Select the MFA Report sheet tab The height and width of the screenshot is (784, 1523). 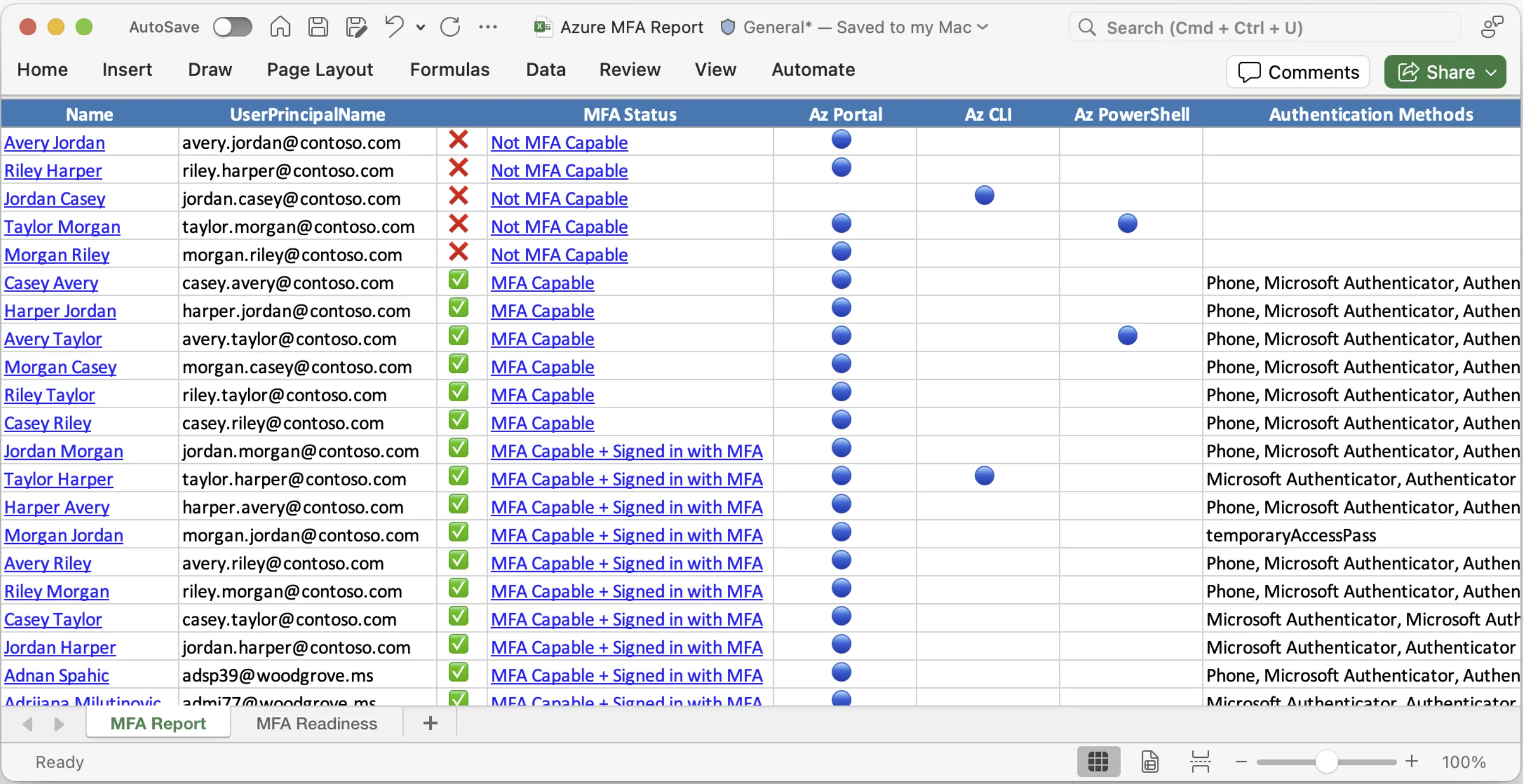pos(158,723)
